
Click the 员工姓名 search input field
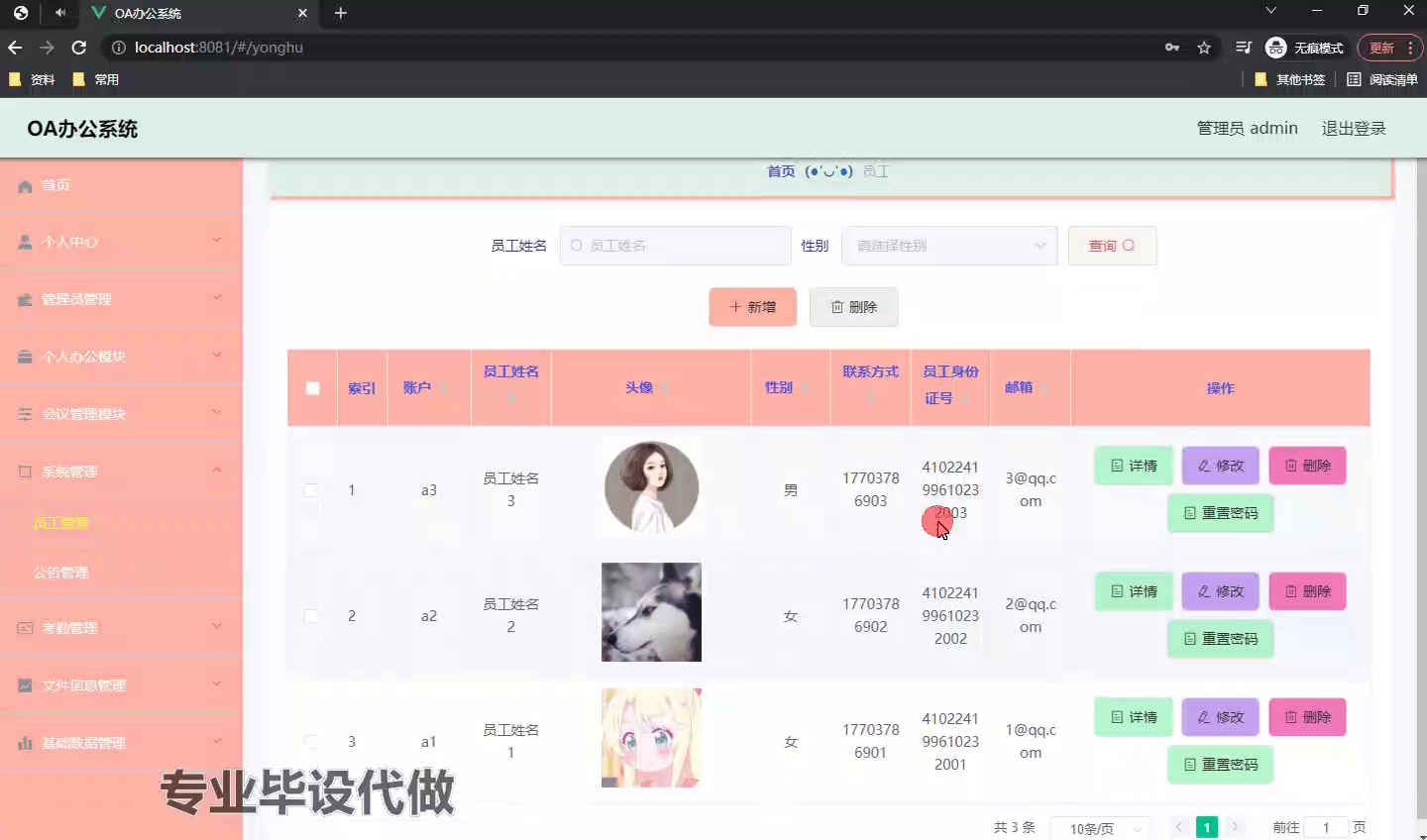(676, 246)
